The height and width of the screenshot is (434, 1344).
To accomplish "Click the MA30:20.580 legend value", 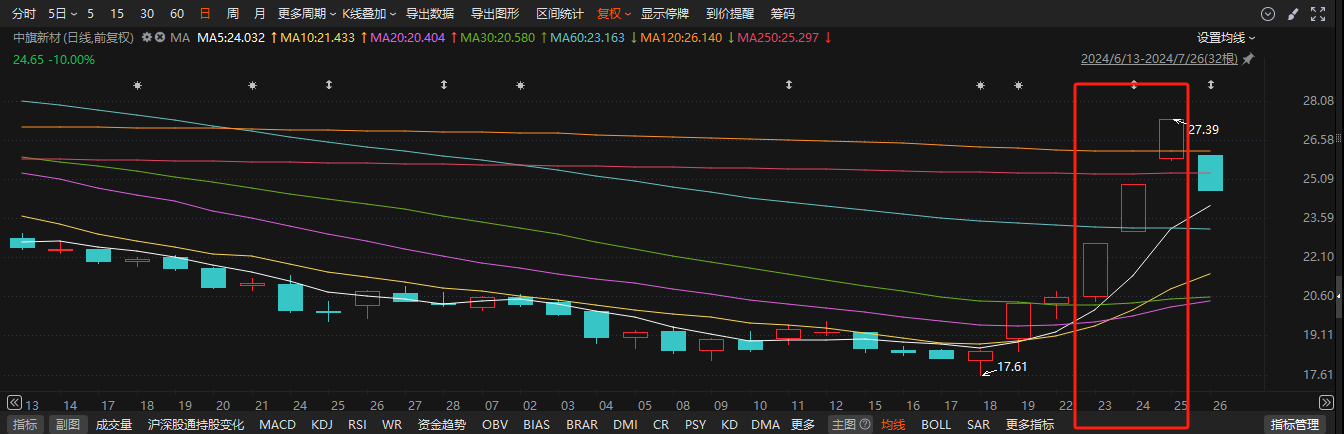I will 496,37.
